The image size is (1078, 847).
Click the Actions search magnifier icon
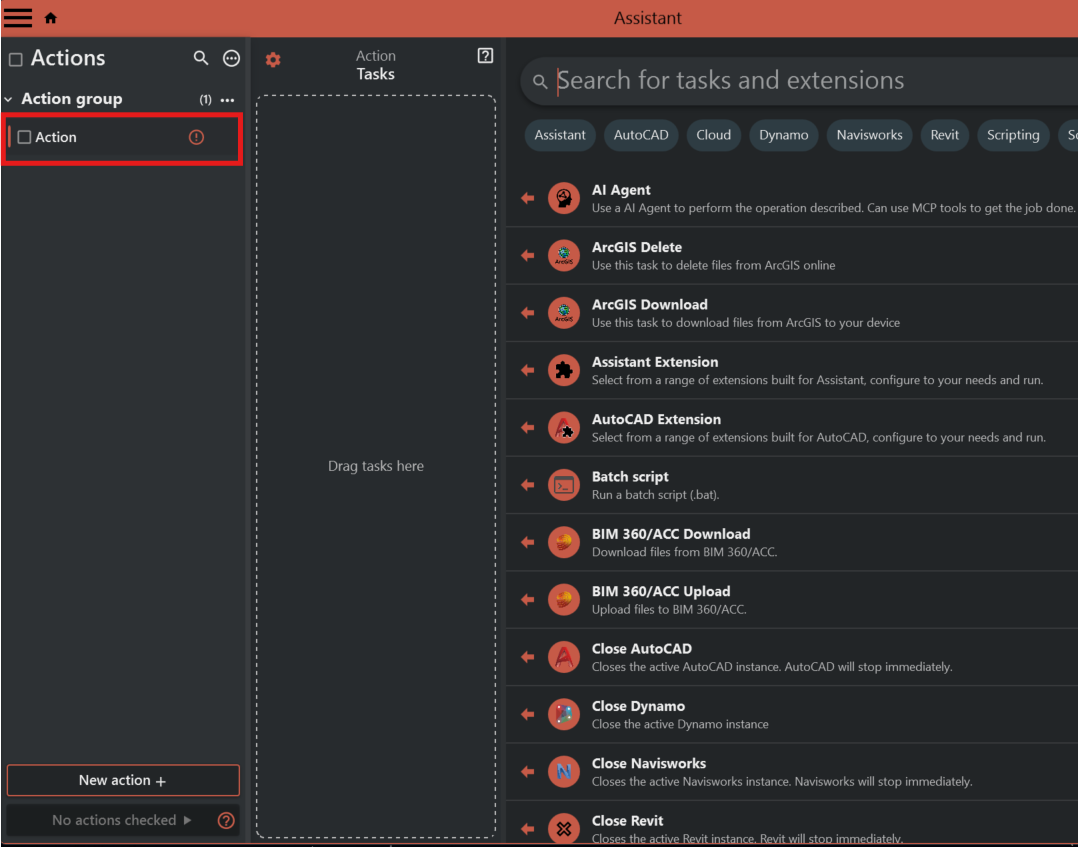point(201,58)
